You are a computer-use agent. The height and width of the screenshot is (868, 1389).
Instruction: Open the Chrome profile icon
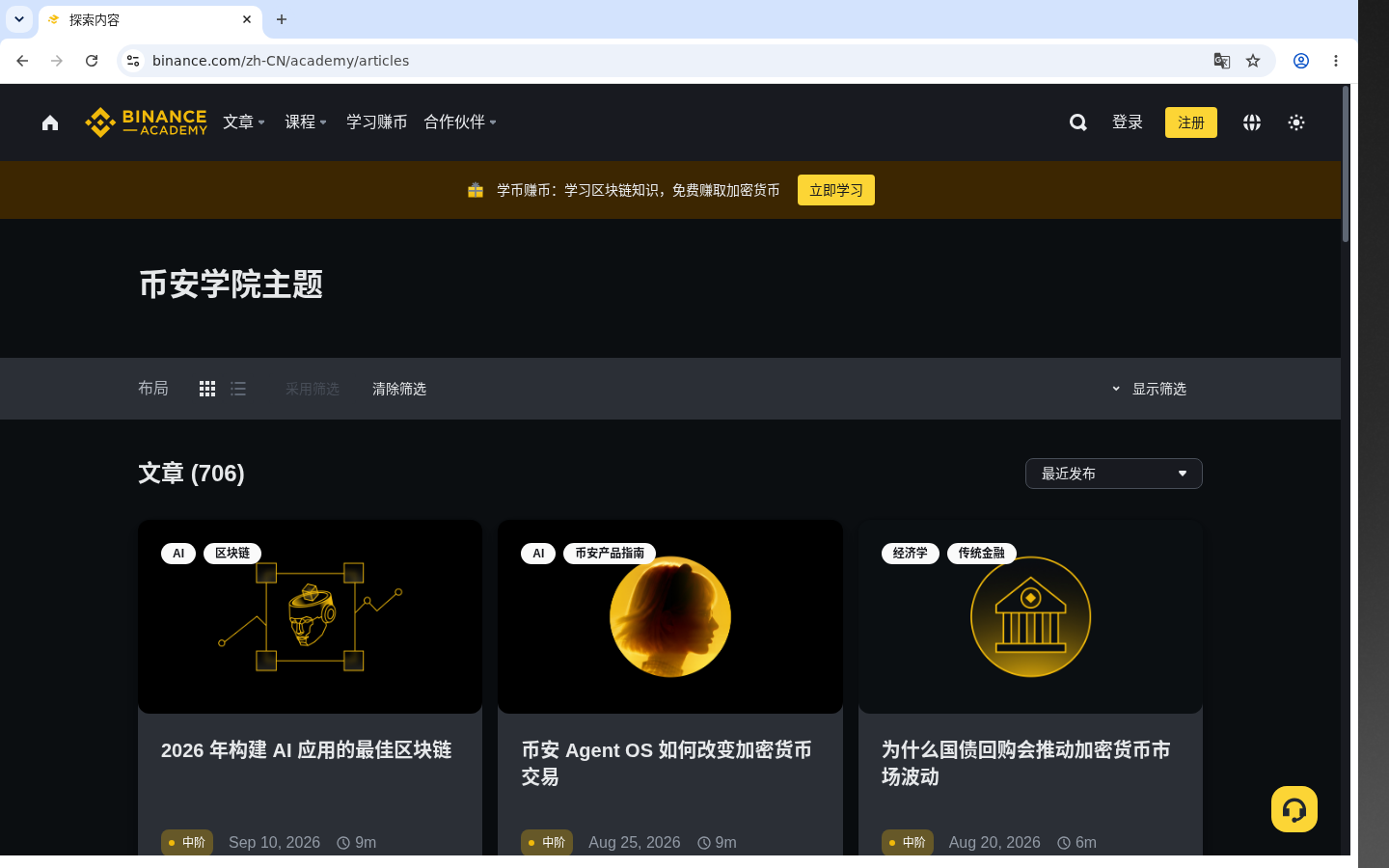tap(1301, 61)
